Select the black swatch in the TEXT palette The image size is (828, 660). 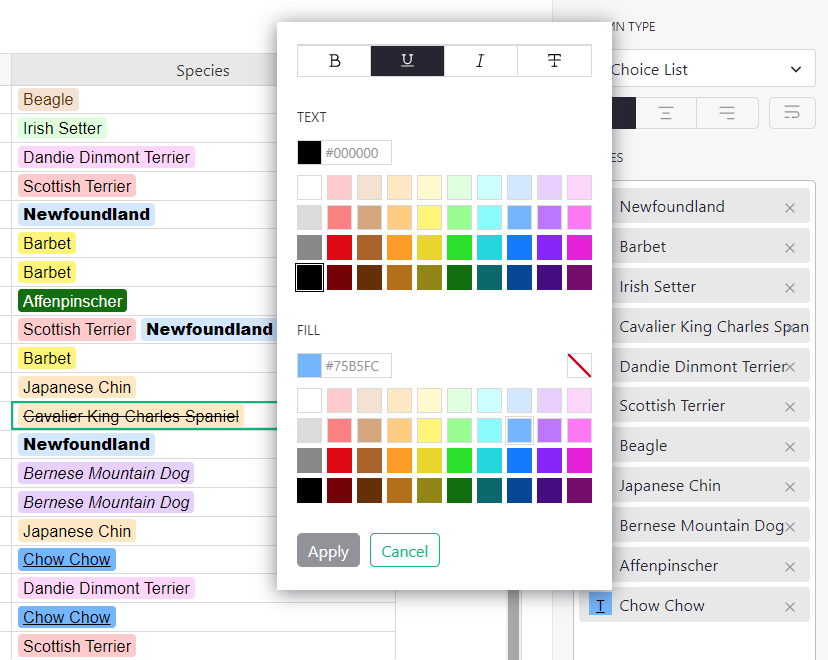pos(309,277)
